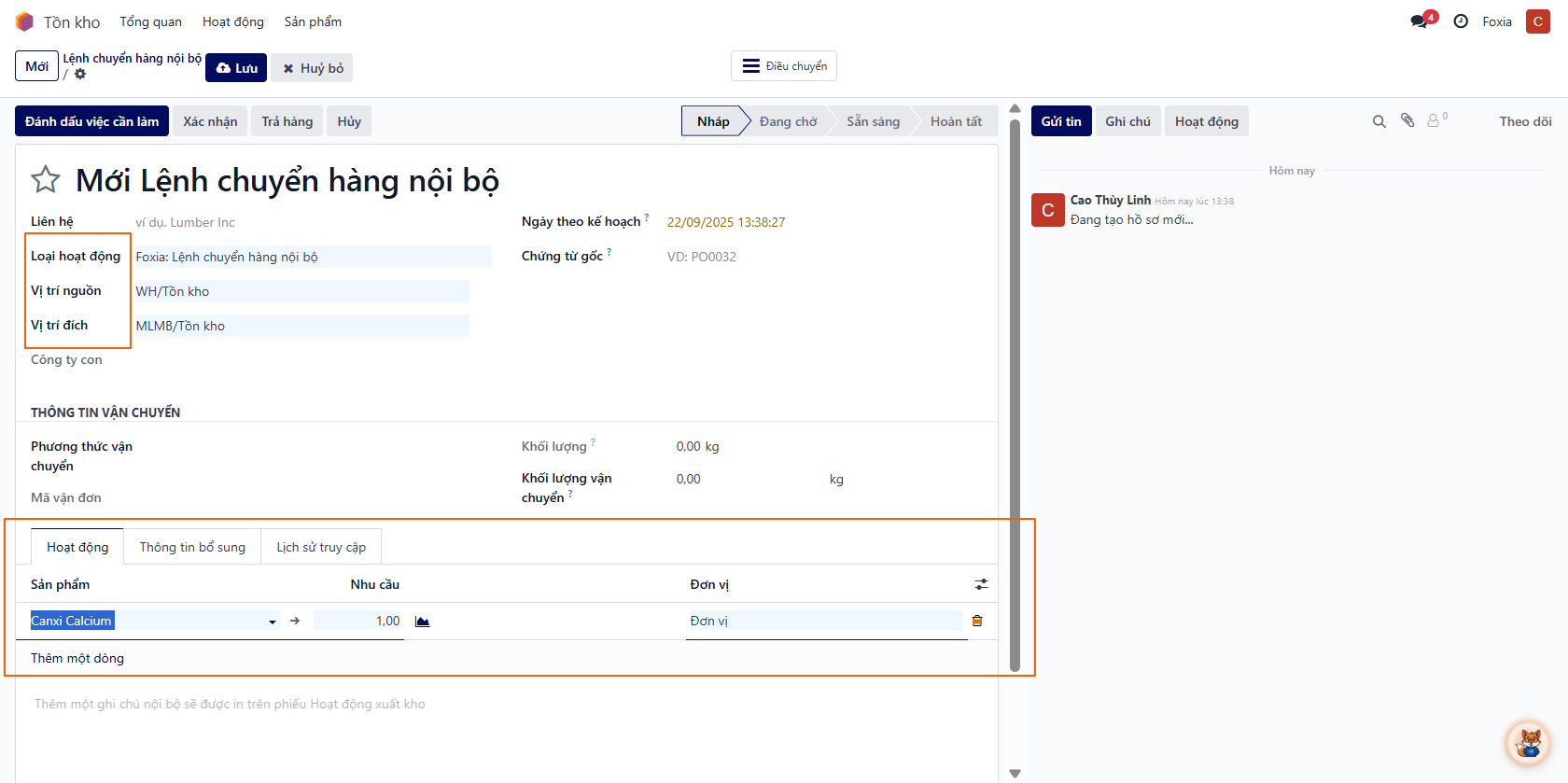Open the activities clock icon in top bar
This screenshot has width=1568, height=783.
click(1461, 21)
